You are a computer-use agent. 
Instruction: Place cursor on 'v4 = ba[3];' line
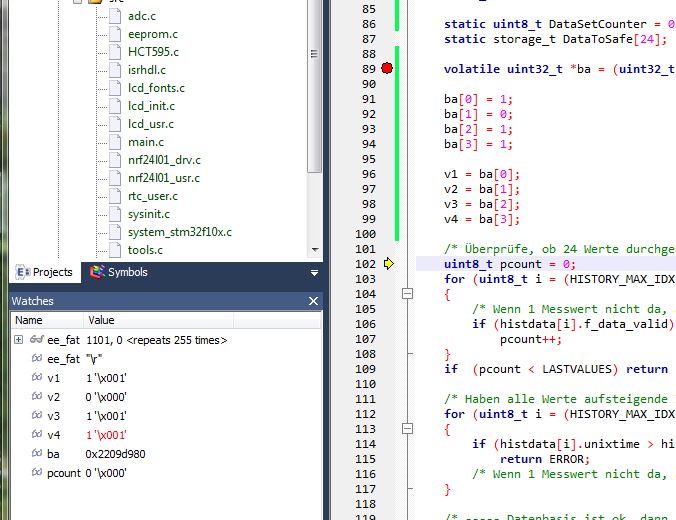pyautogui.click(x=482, y=219)
